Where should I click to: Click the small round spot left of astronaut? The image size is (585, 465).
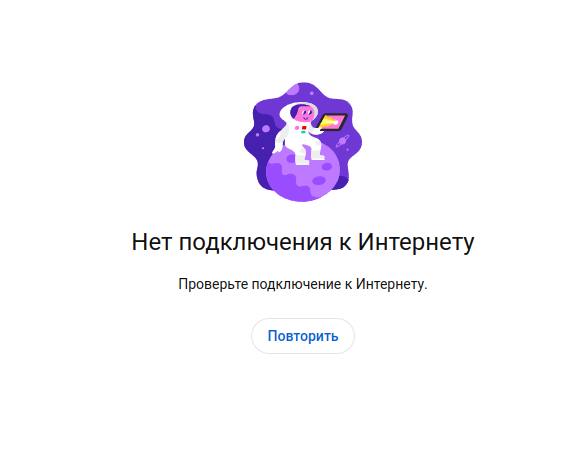pyautogui.click(x=266, y=129)
